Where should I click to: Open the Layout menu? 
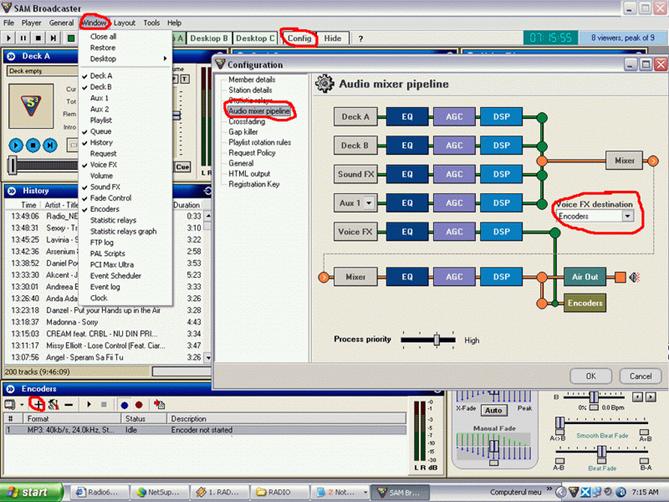(x=124, y=22)
